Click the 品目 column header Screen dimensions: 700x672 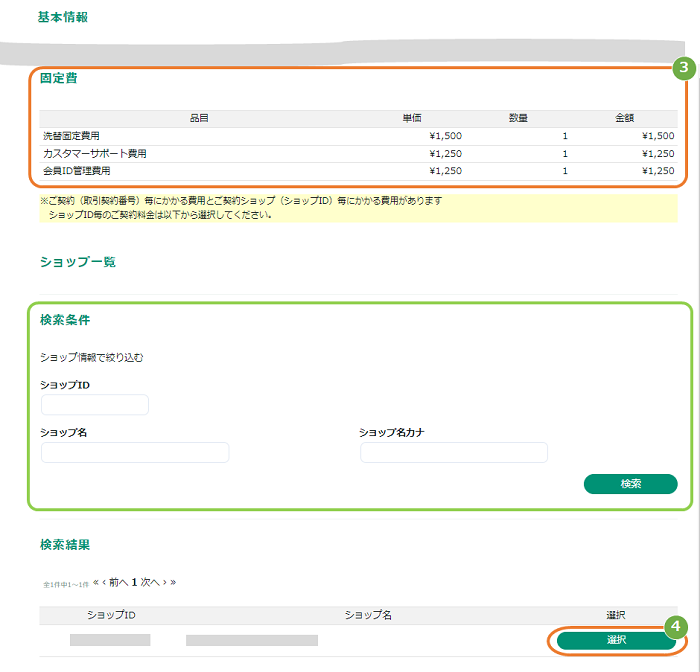click(x=199, y=118)
